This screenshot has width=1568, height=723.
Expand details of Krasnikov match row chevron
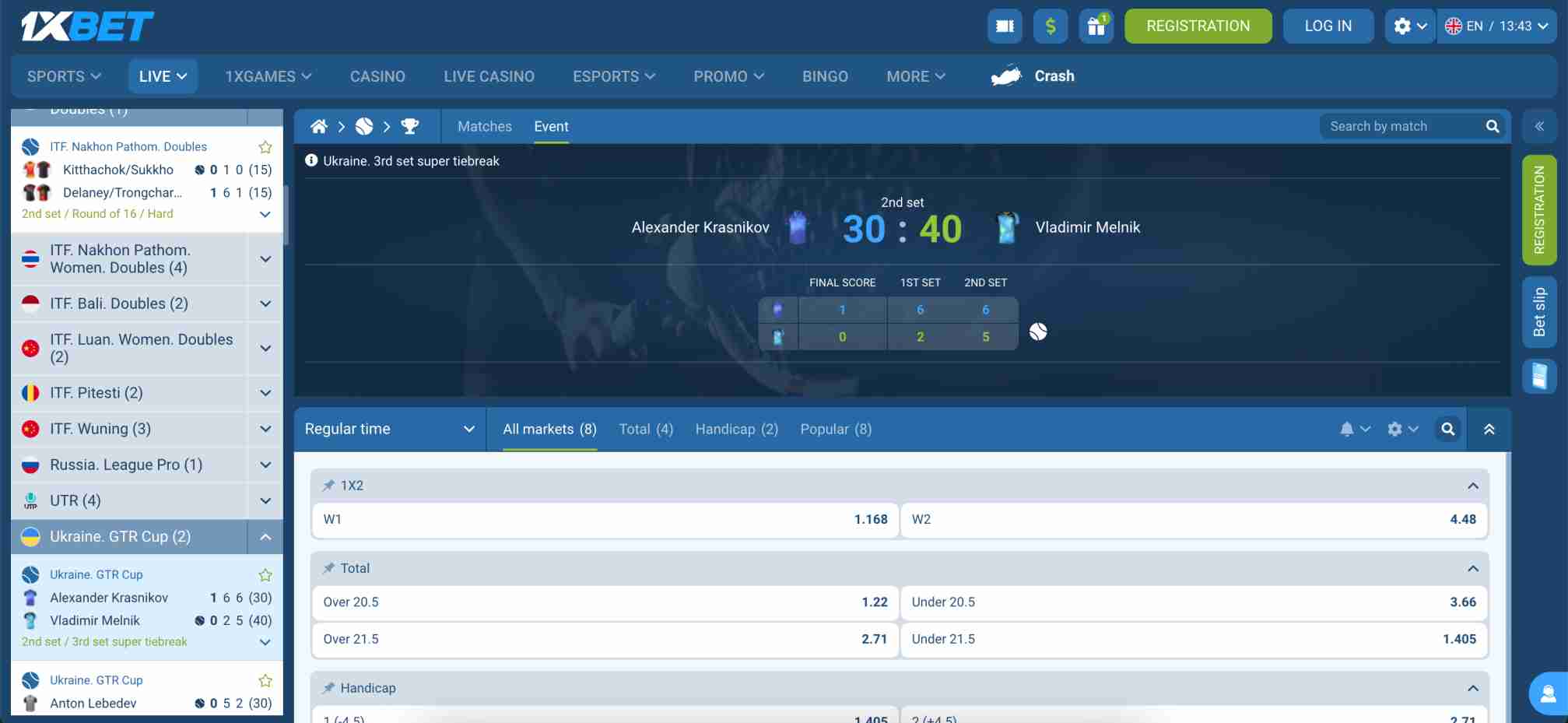(265, 642)
